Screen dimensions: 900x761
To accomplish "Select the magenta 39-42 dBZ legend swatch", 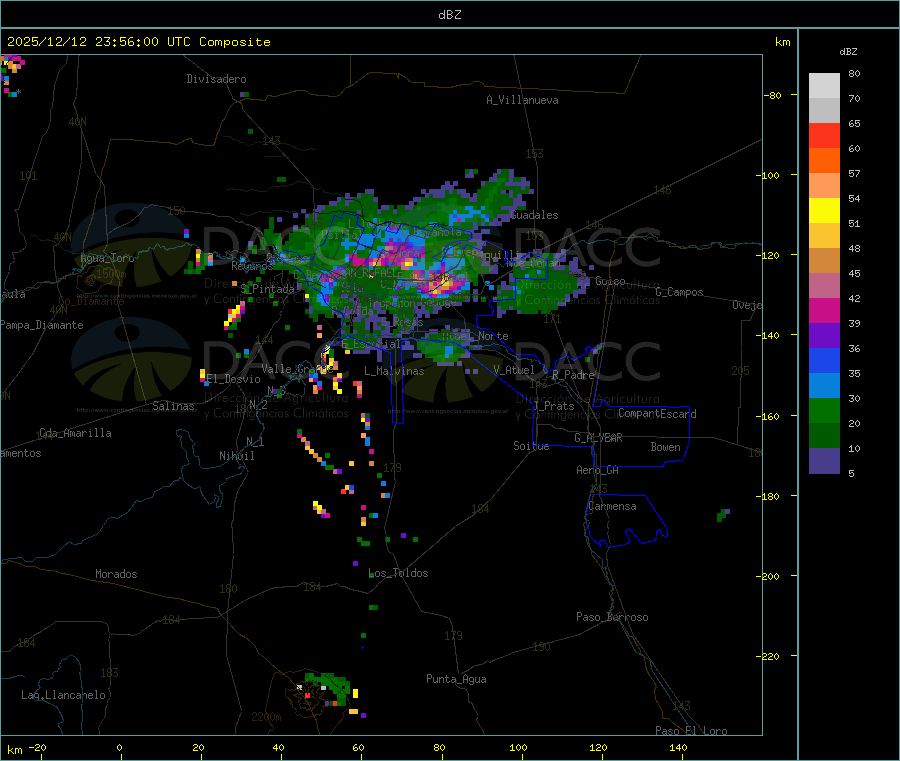I will [824, 310].
